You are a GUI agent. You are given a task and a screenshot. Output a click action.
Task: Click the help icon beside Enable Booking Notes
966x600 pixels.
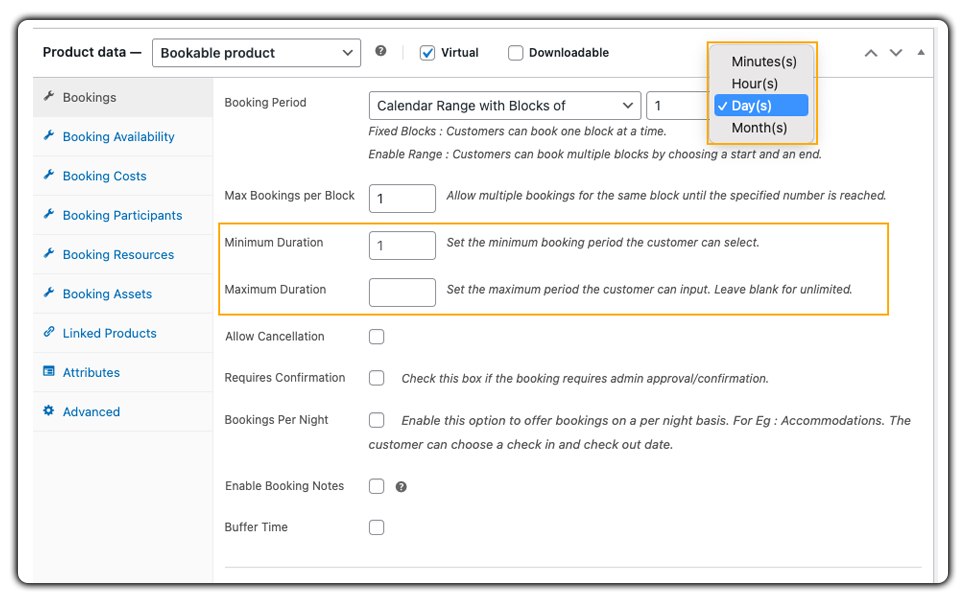(401, 487)
